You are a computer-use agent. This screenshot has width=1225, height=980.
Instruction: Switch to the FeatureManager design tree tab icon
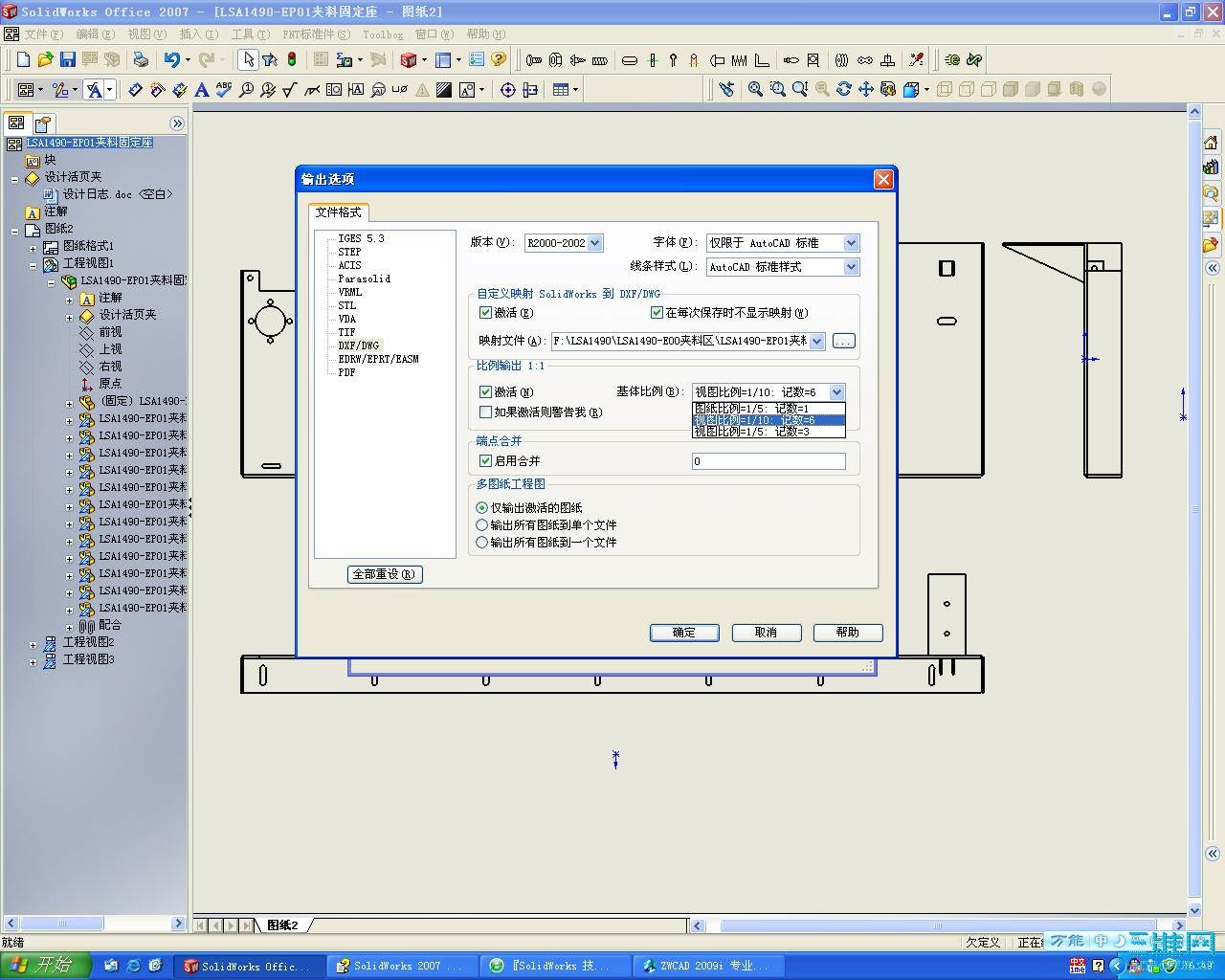point(16,123)
